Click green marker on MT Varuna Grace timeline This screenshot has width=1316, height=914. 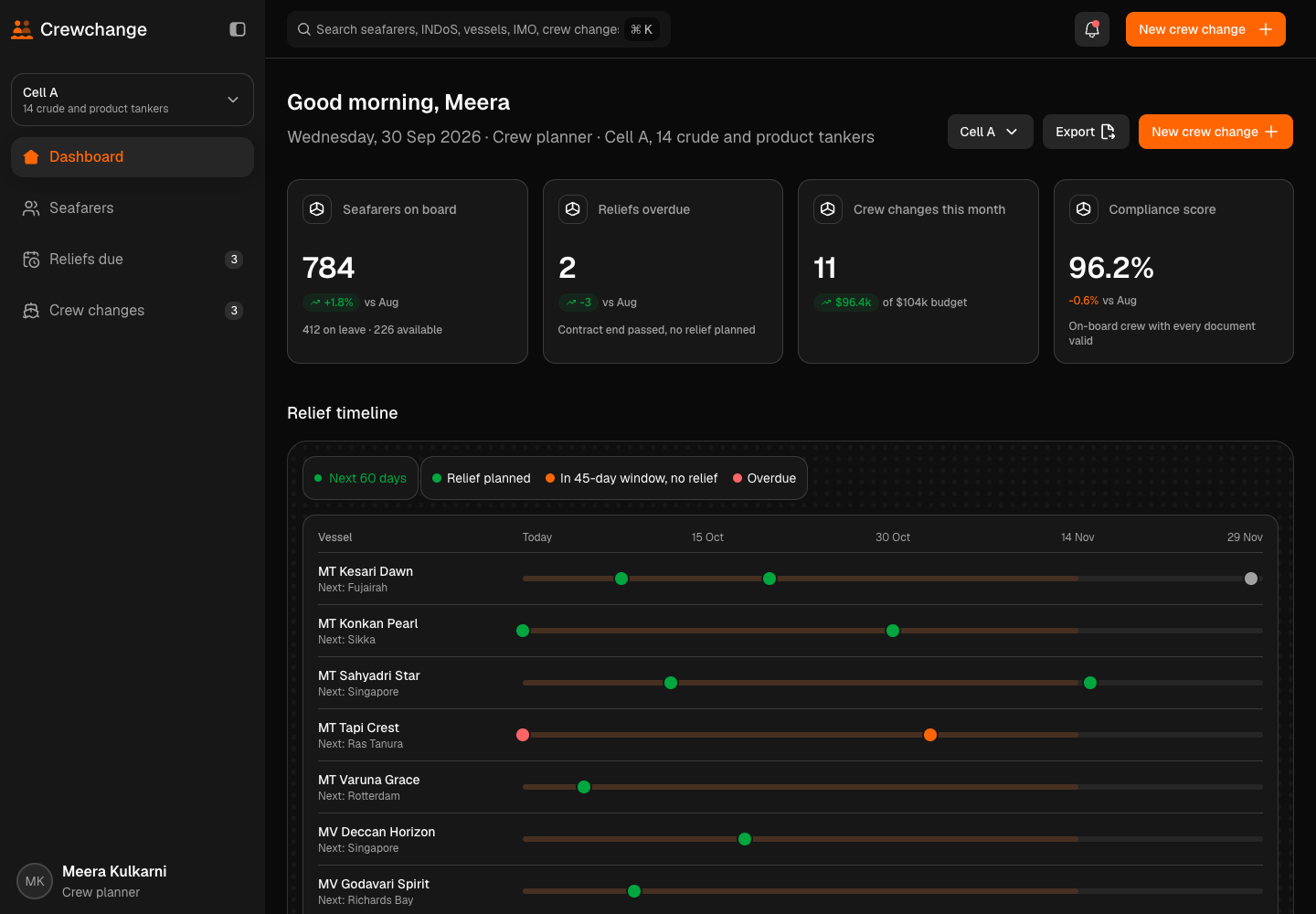[x=584, y=787]
